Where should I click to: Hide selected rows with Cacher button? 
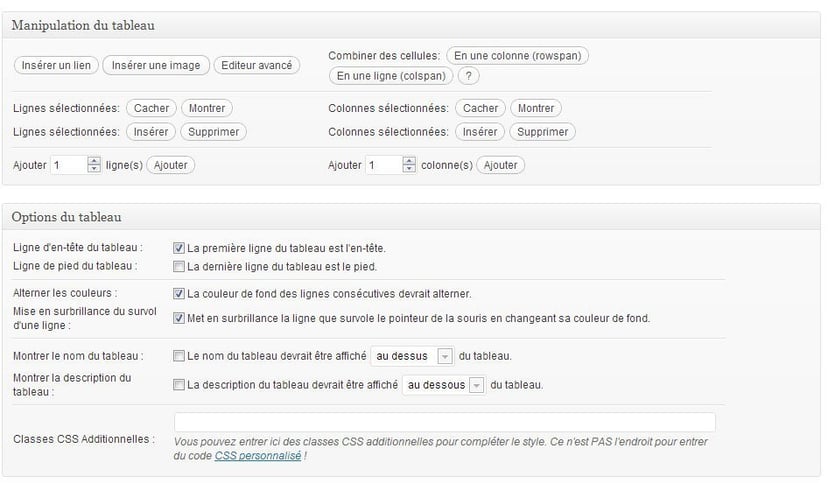tap(151, 108)
